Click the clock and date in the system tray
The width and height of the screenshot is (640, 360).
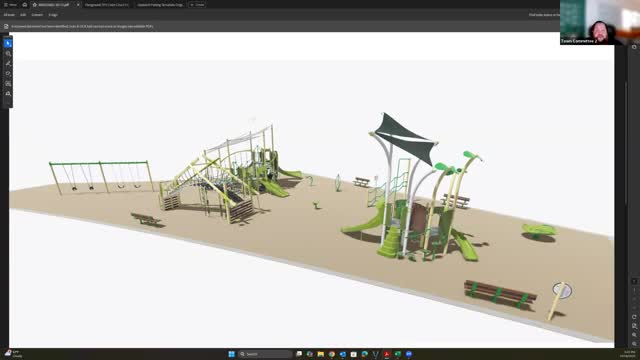pyautogui.click(x=627, y=354)
